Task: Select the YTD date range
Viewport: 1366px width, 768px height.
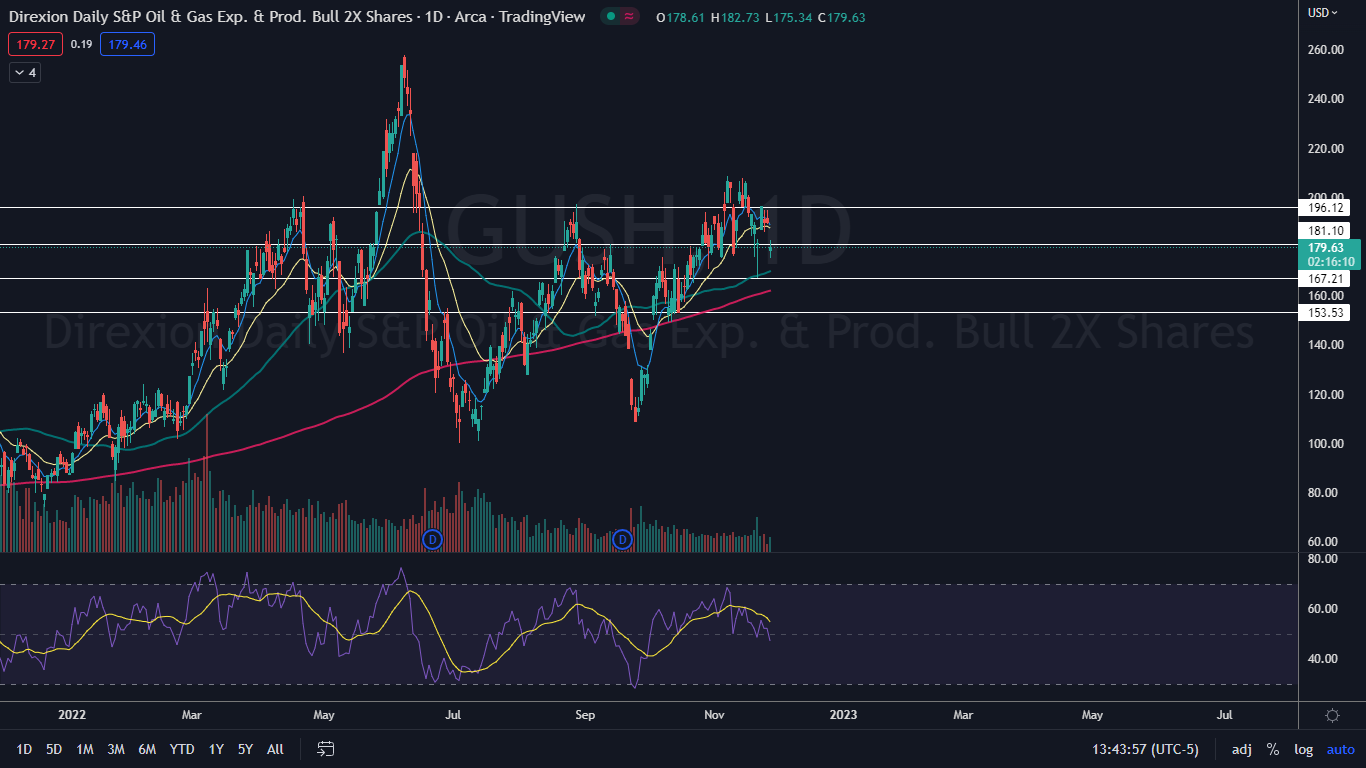Action: [x=182, y=749]
